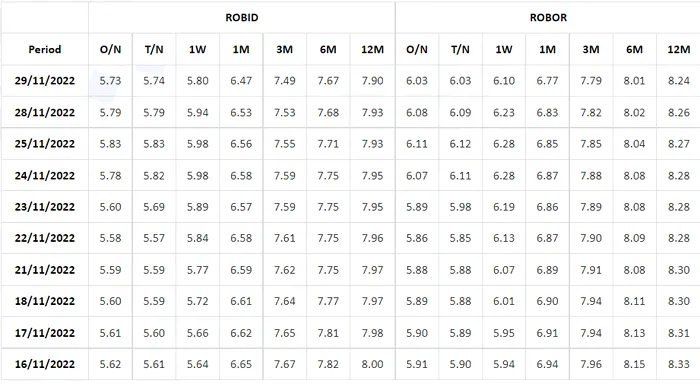This screenshot has width=700, height=387.
Task: Select the 24/11/2022 row date
Action: click(x=45, y=175)
